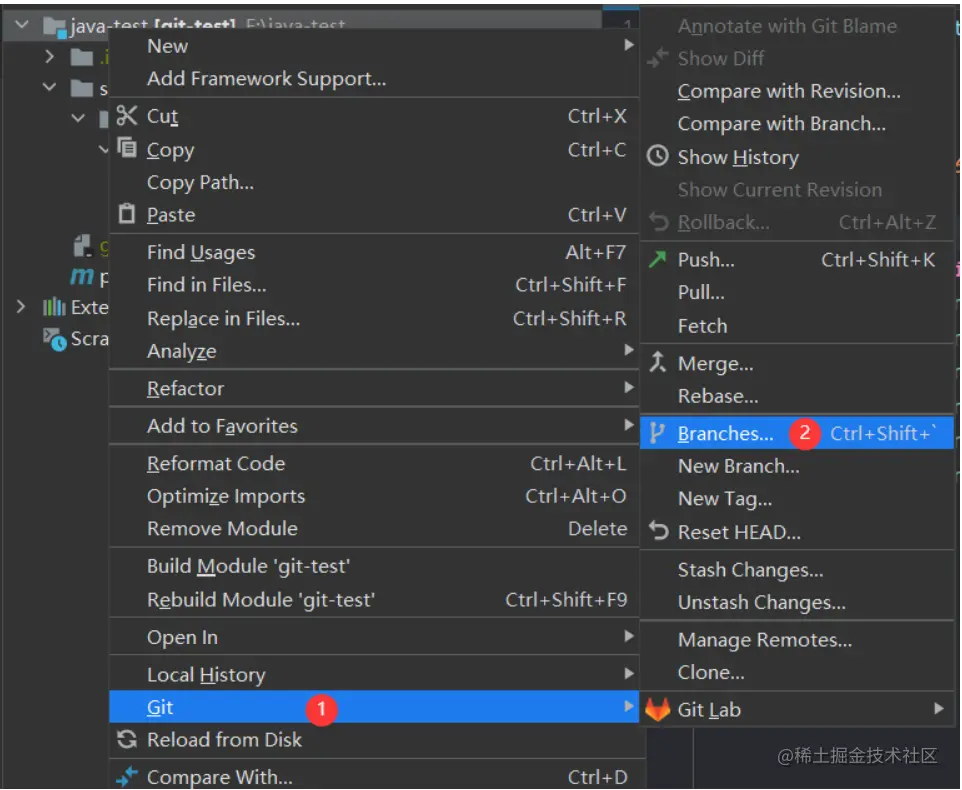Click the Maven m file icon
This screenshot has height=790, width=962.
click(x=82, y=277)
